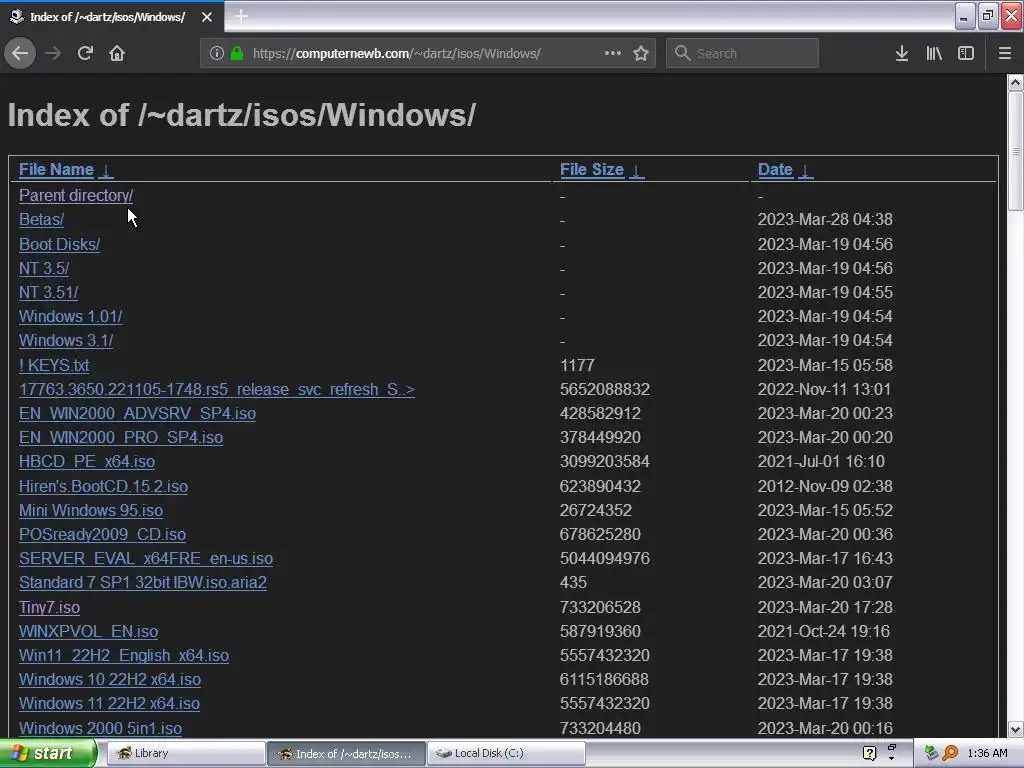Download EN_WIN2000_ADVSRV_SP4.iso
Viewport: 1024px width, 768px height.
[x=137, y=413]
